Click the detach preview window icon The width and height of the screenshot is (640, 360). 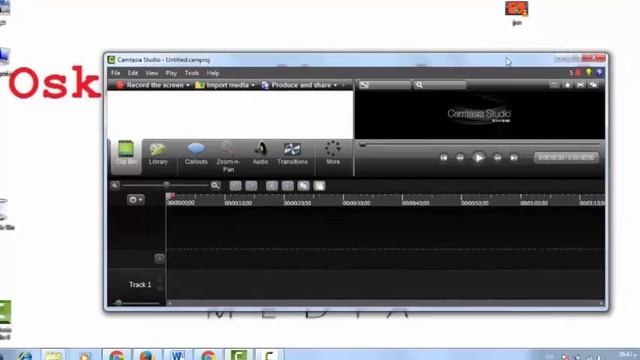point(593,85)
